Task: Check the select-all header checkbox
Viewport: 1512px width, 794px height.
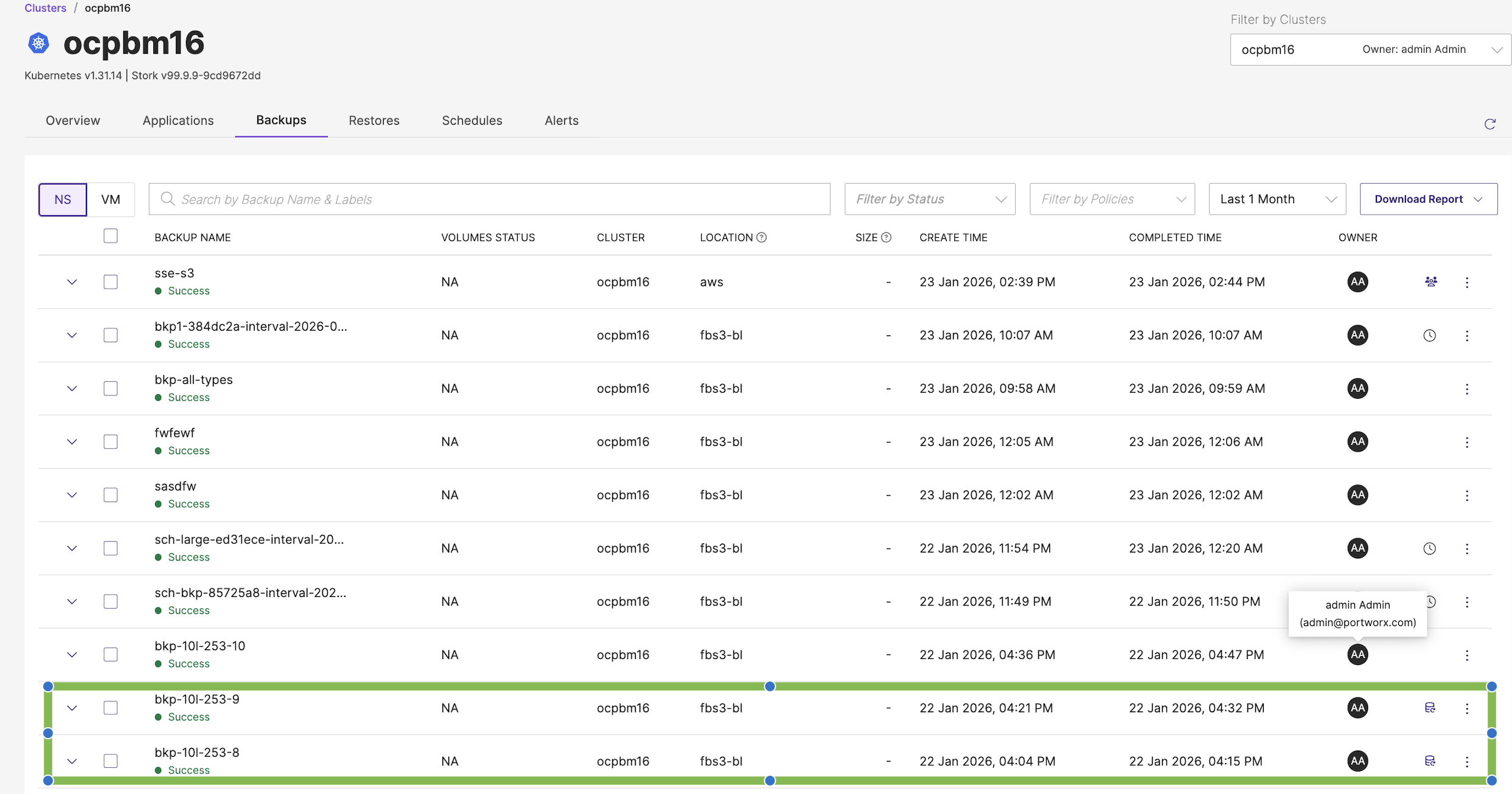Action: [111, 236]
